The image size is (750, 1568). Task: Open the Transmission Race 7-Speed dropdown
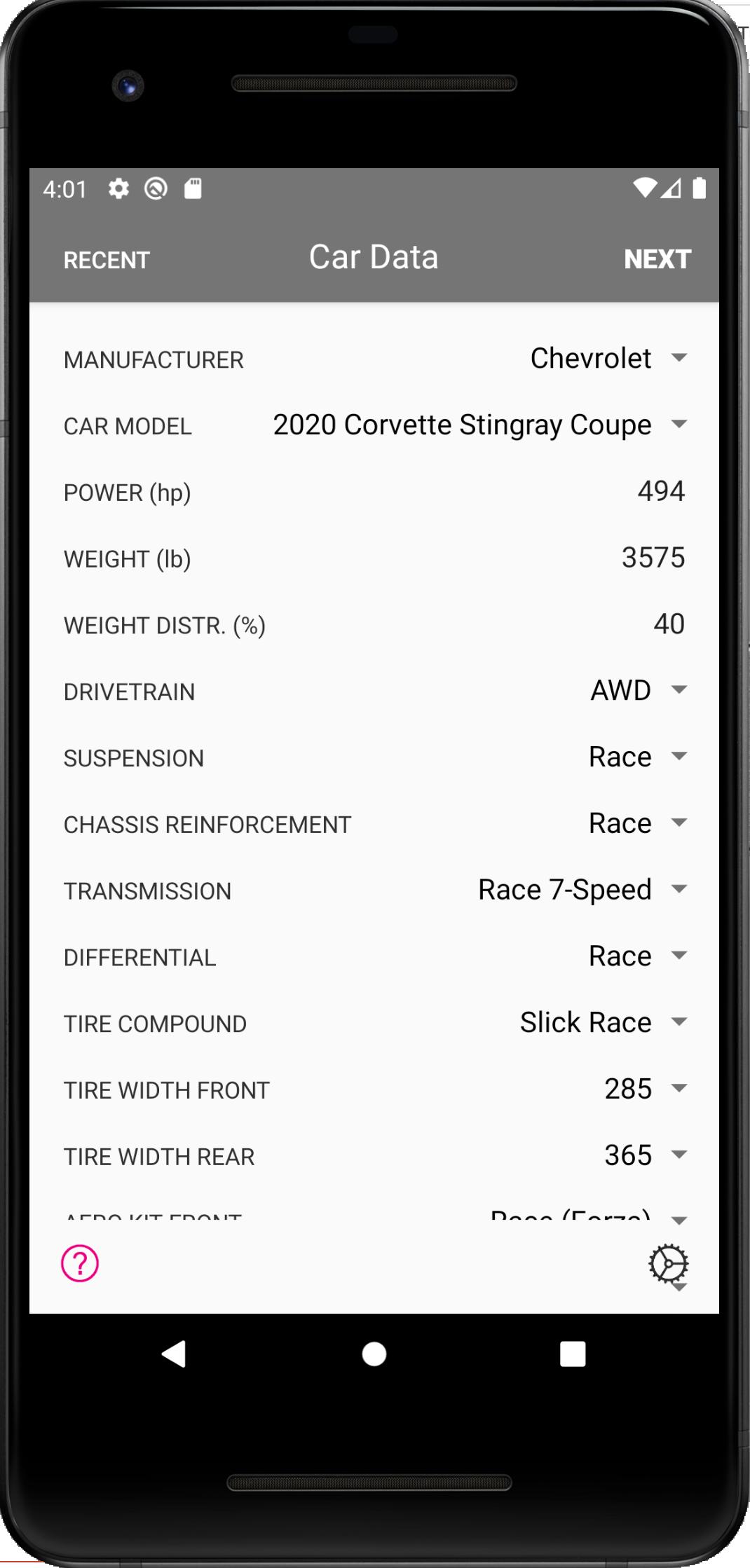coord(582,890)
